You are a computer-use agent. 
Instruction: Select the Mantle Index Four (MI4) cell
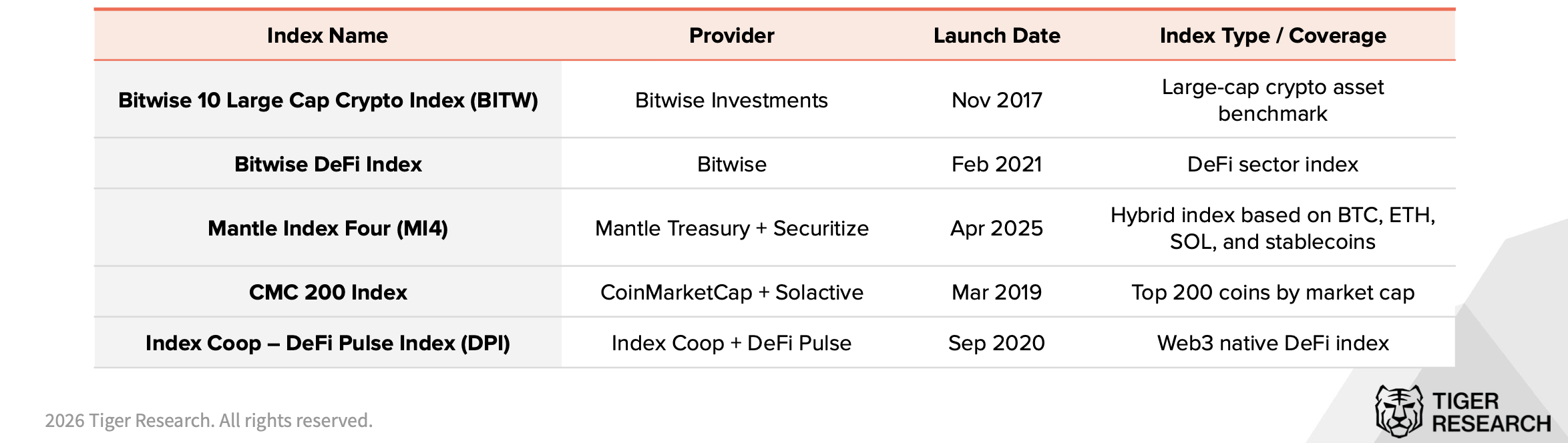click(x=328, y=228)
